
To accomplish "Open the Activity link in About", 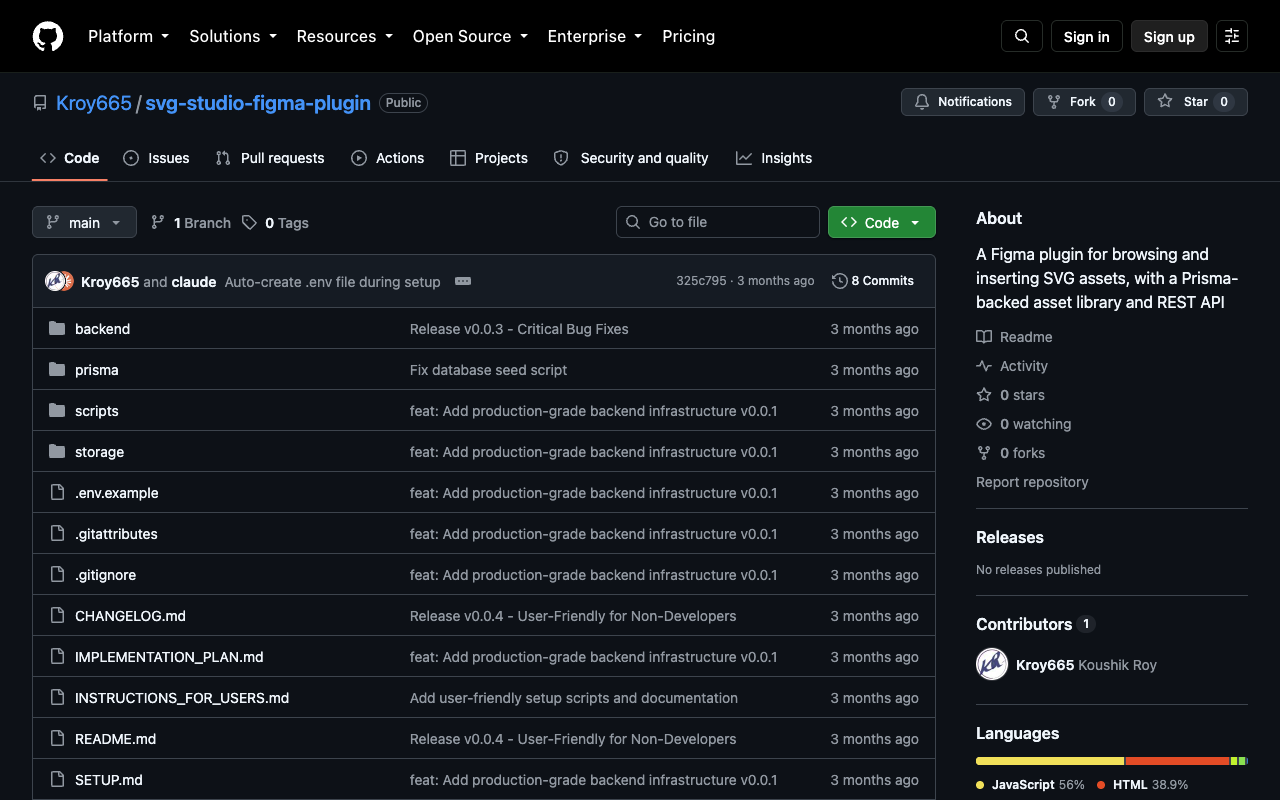I will click(1012, 366).
